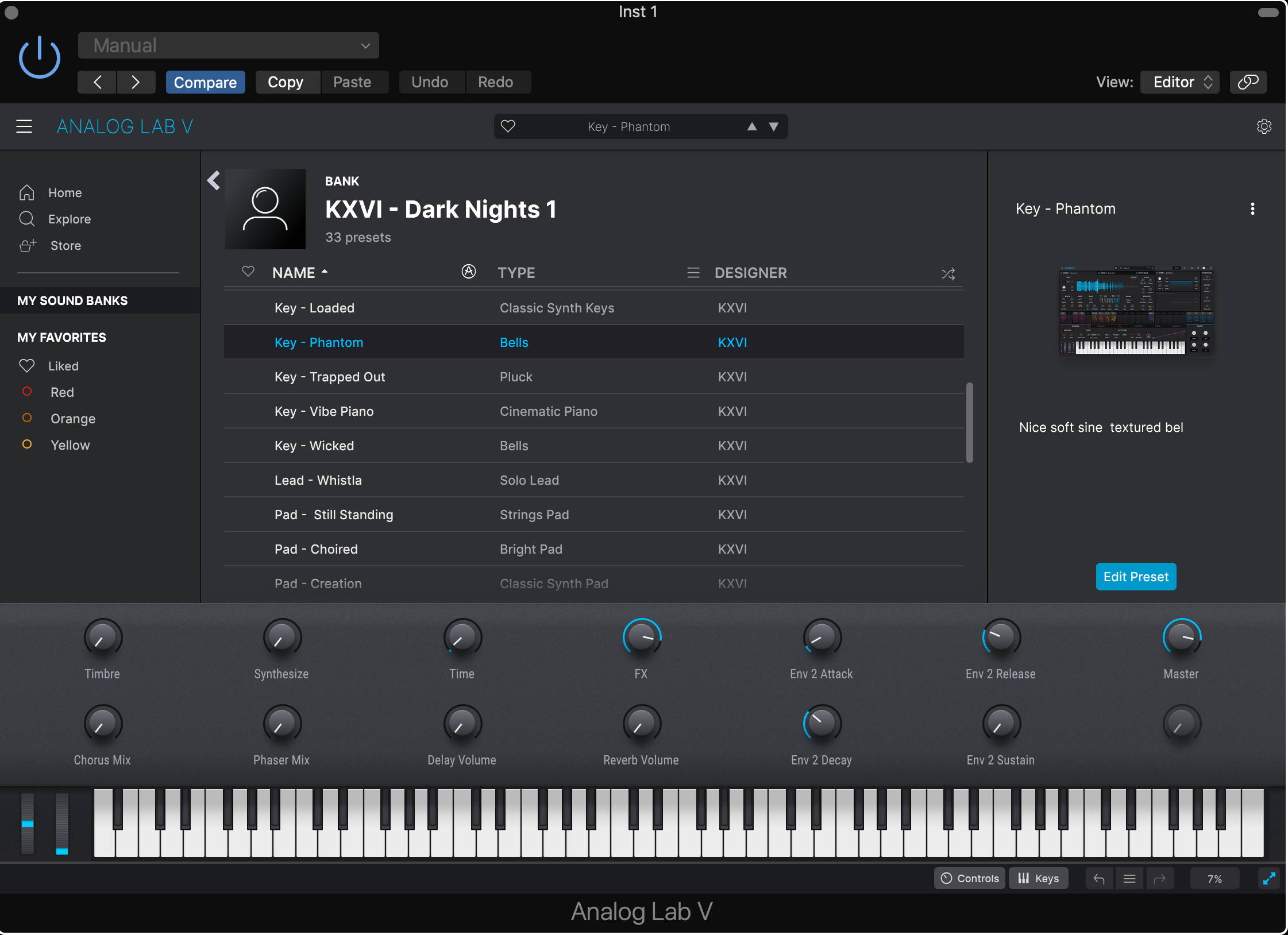
Task: Click the Synthesize knob
Action: 282,637
